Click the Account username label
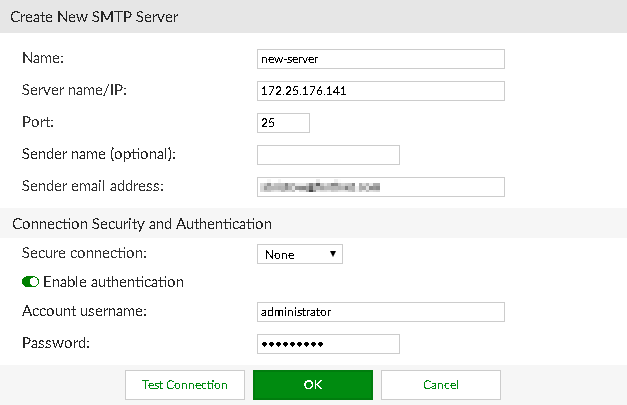 point(85,311)
